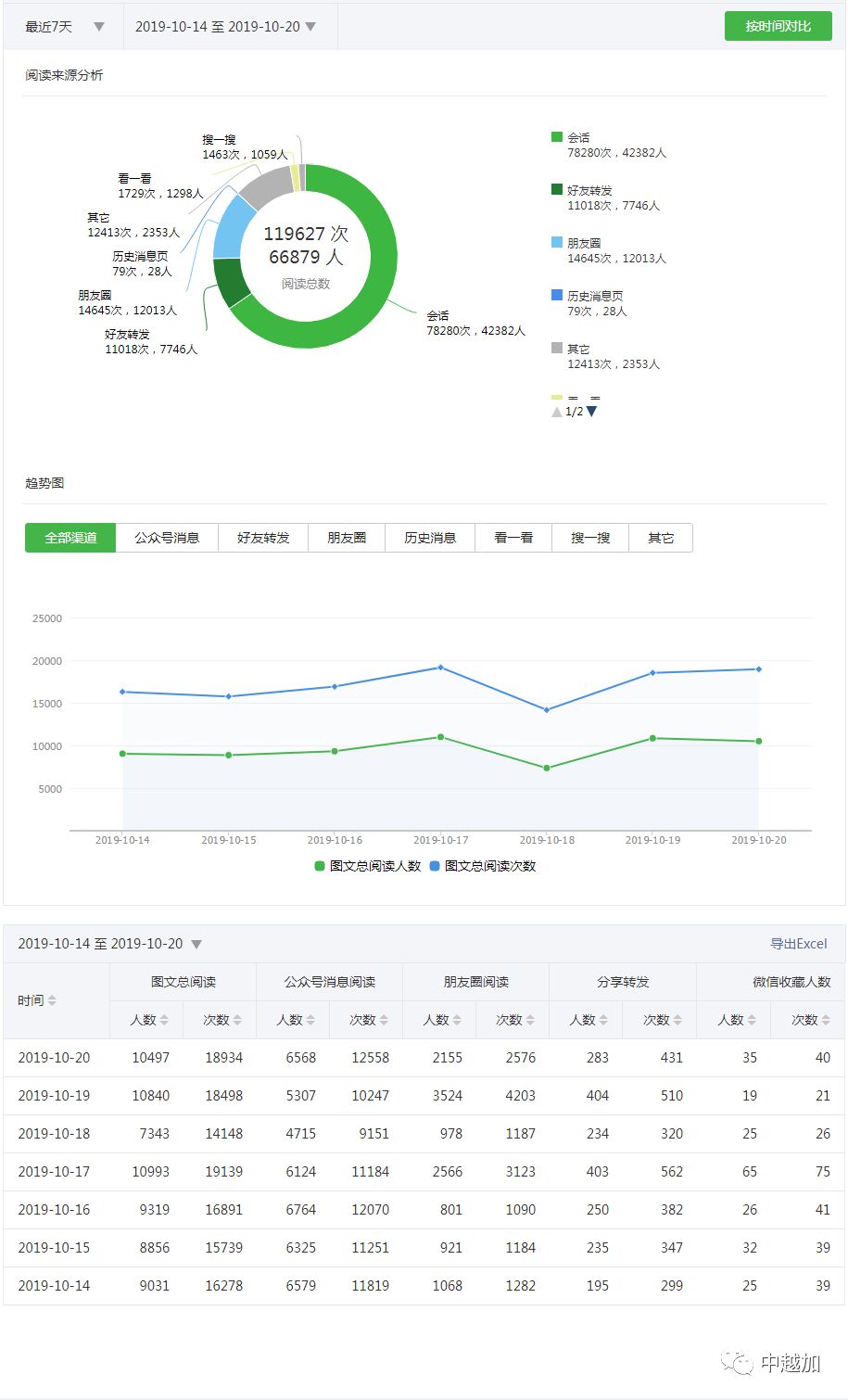Viewport: 848px width, 1400px height.
Task: Go to previous legend page arrow
Action: click(x=556, y=412)
